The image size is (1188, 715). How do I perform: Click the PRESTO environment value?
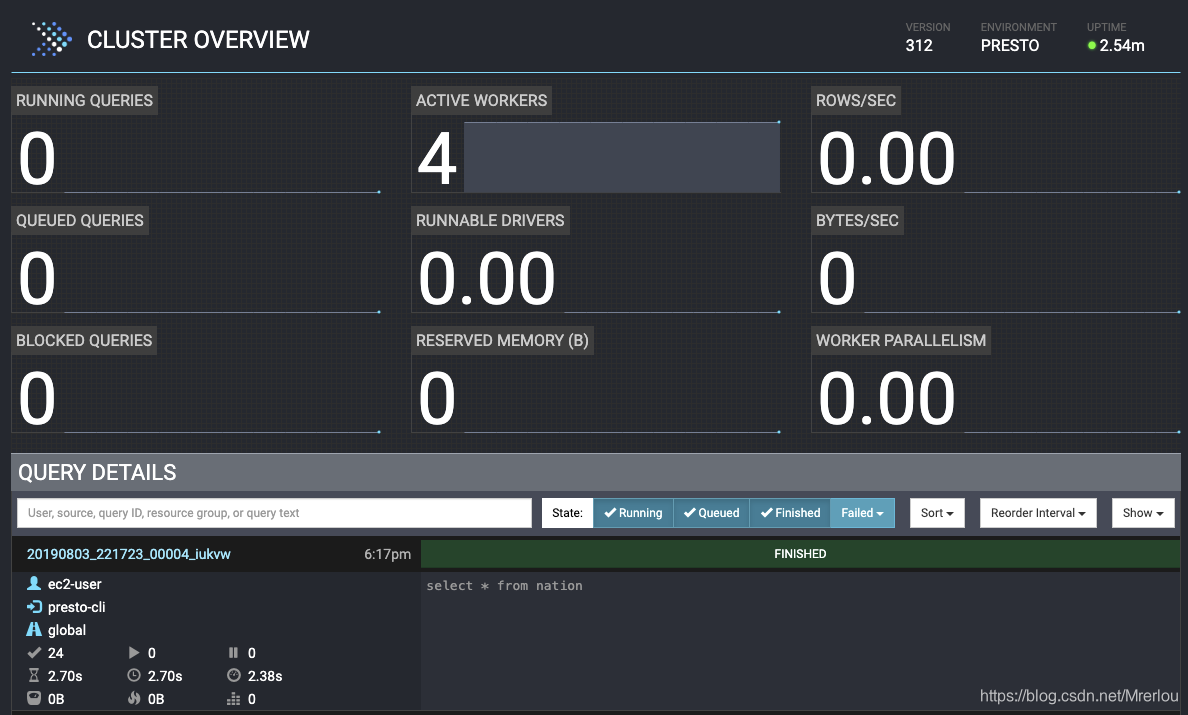coord(1010,45)
